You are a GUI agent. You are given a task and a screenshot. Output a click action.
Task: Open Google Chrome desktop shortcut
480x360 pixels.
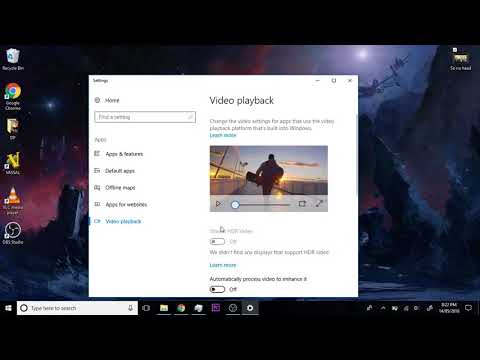tap(13, 96)
